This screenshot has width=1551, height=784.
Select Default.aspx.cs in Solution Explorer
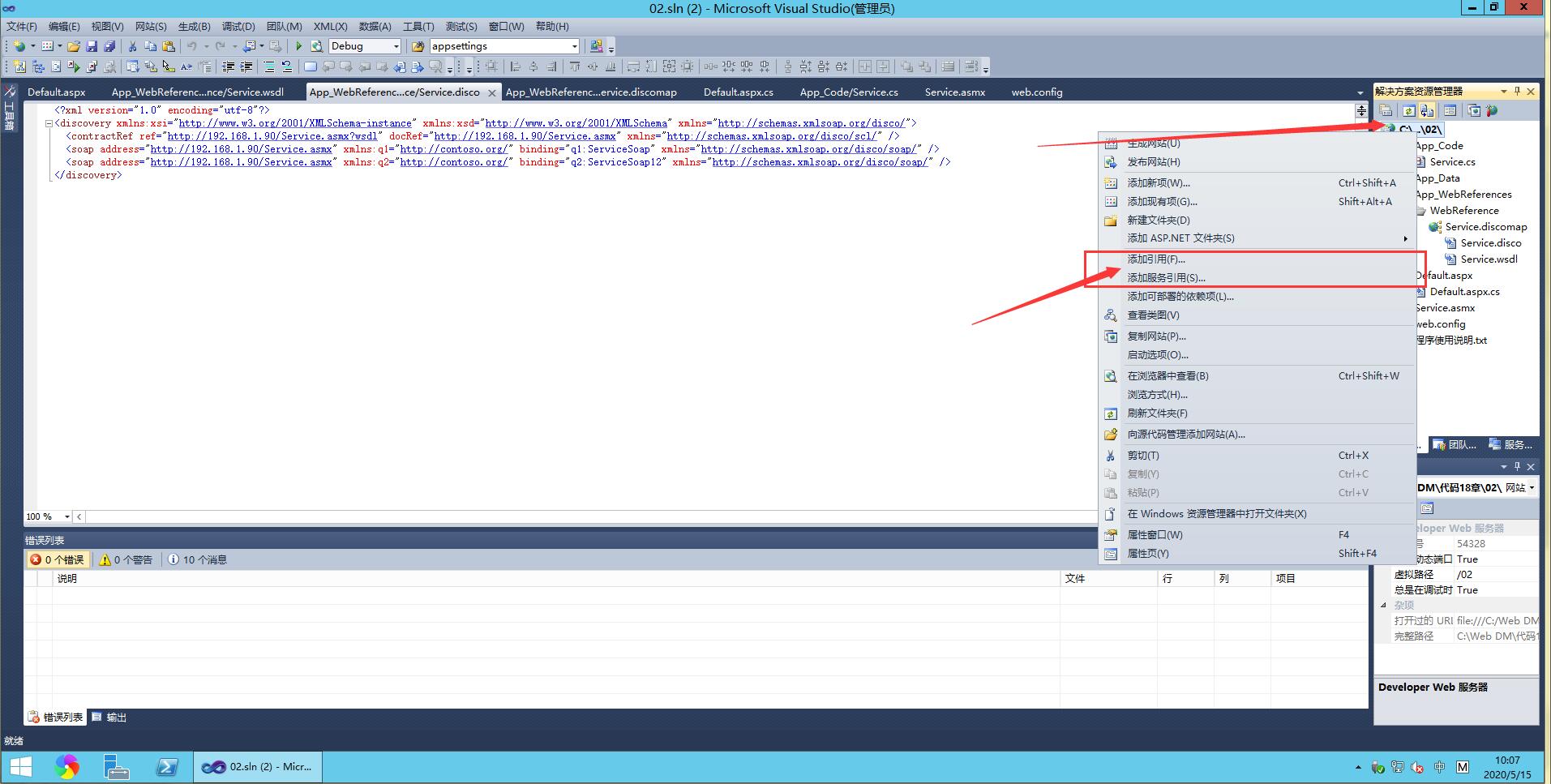(x=1464, y=292)
